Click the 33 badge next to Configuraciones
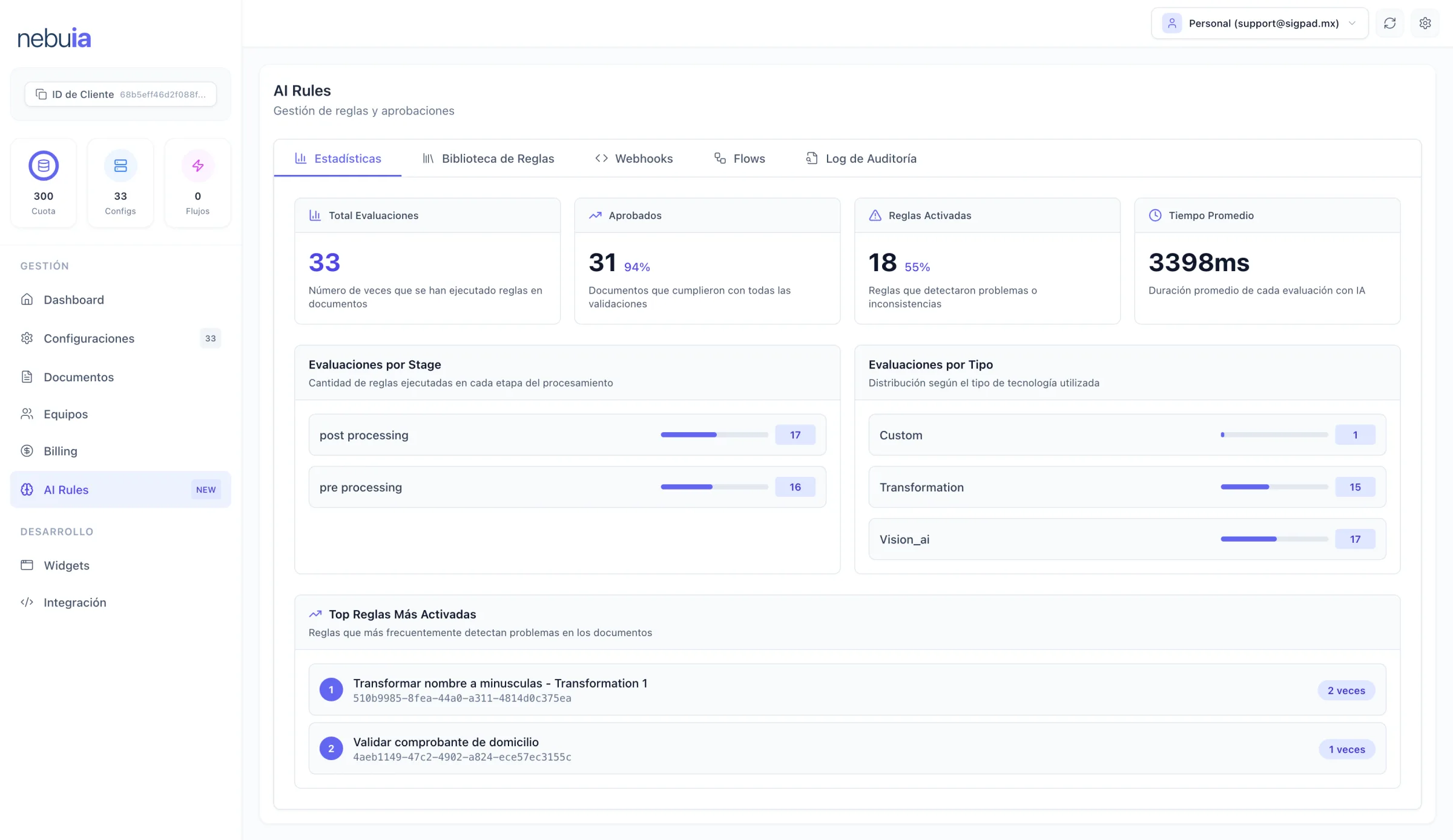1453x840 pixels. tap(210, 338)
